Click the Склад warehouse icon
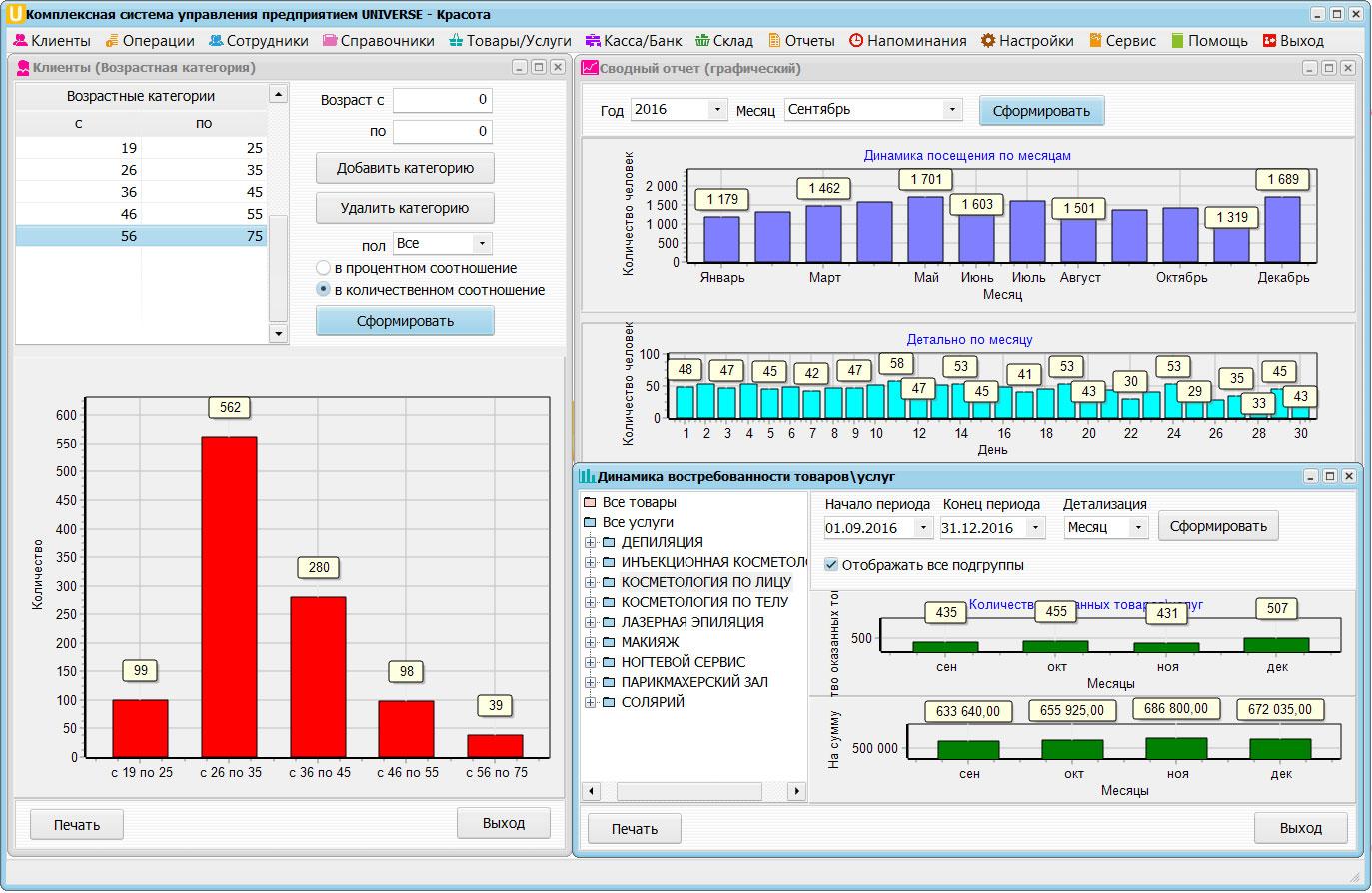 coord(702,41)
